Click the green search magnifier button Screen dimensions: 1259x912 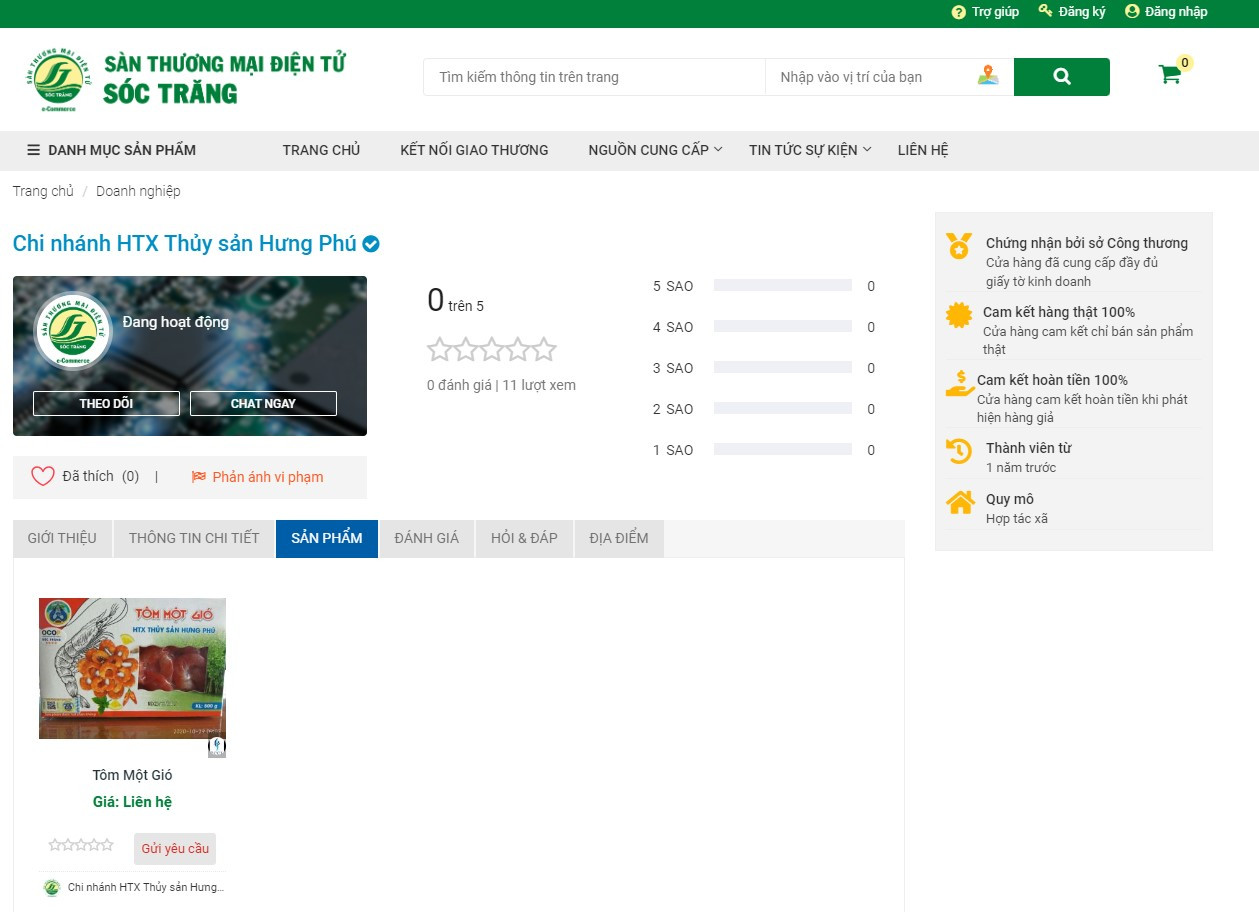[1061, 77]
